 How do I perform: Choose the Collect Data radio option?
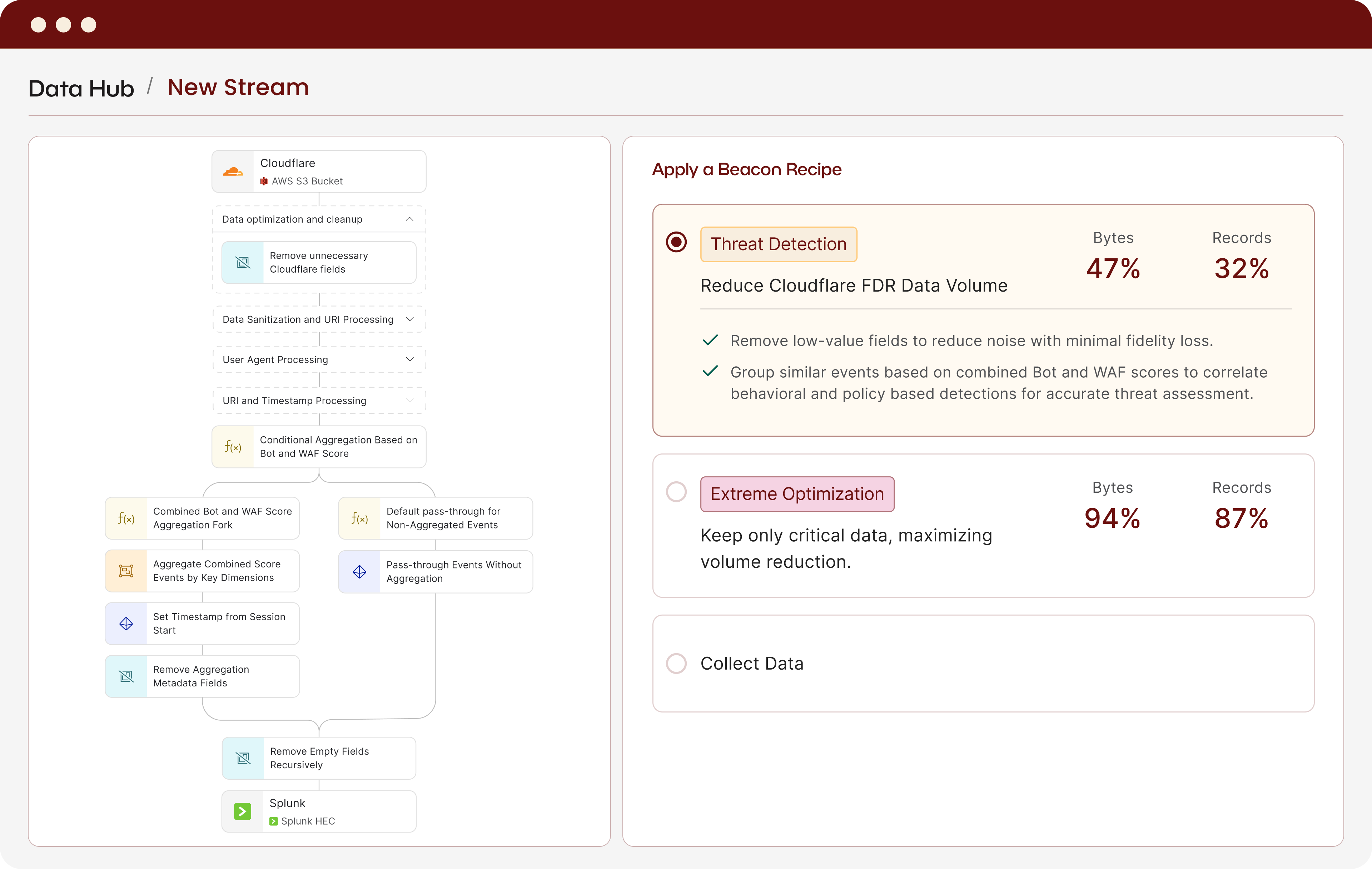tap(676, 663)
